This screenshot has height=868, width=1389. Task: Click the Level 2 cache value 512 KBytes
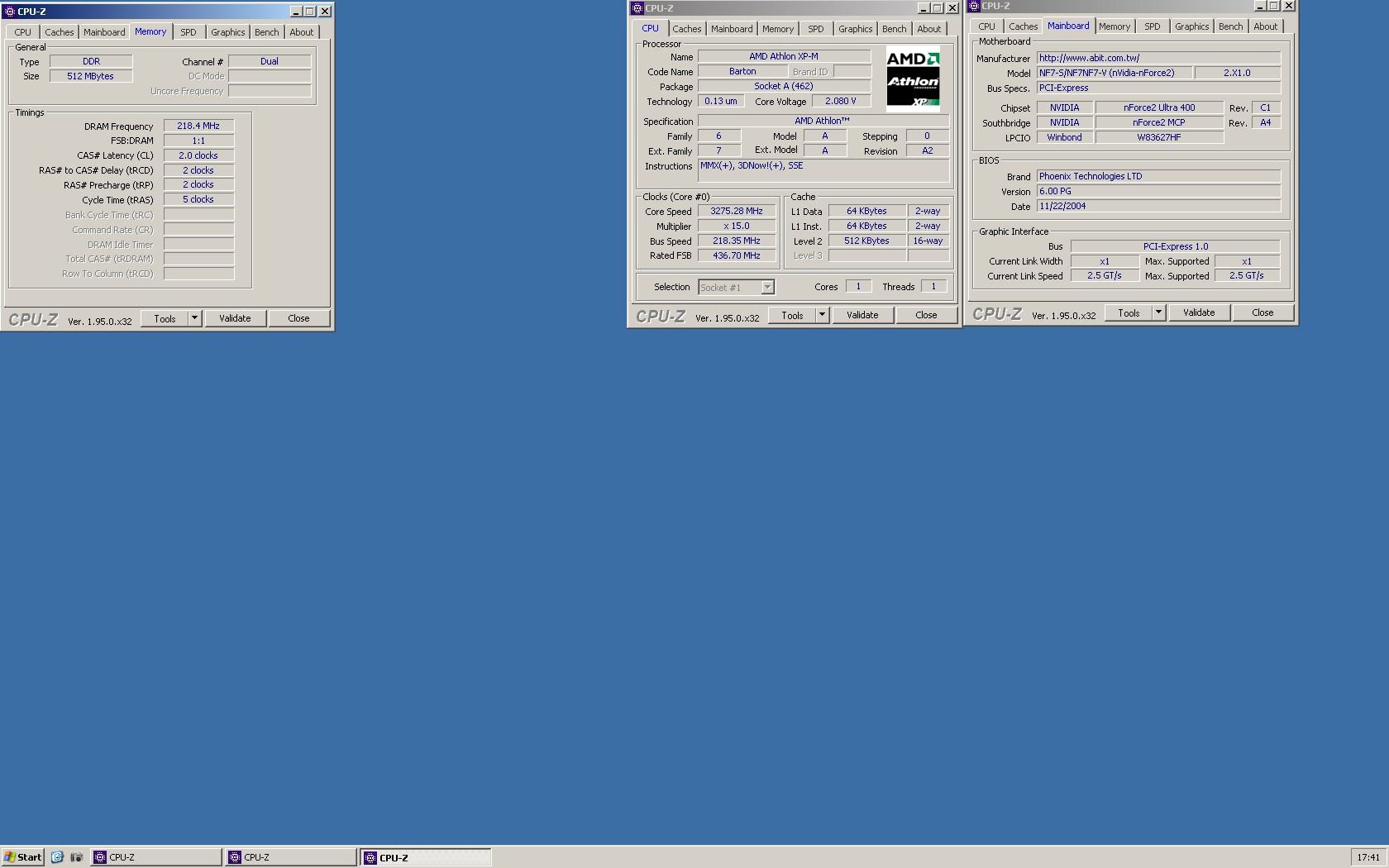(866, 241)
